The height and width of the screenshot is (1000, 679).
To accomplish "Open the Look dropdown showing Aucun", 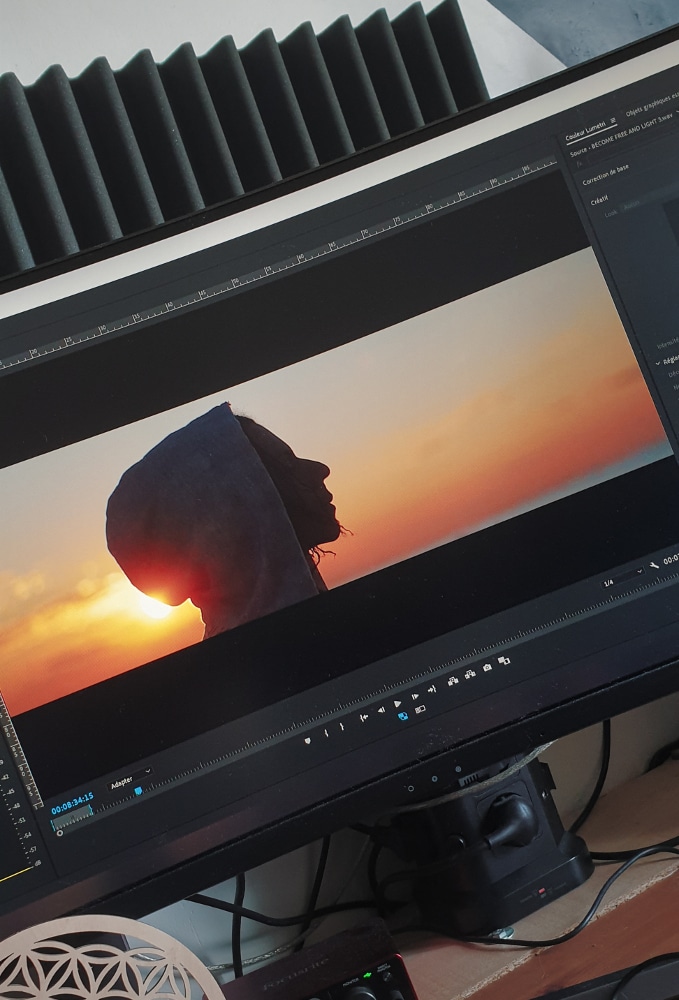I will pyautogui.click(x=631, y=205).
